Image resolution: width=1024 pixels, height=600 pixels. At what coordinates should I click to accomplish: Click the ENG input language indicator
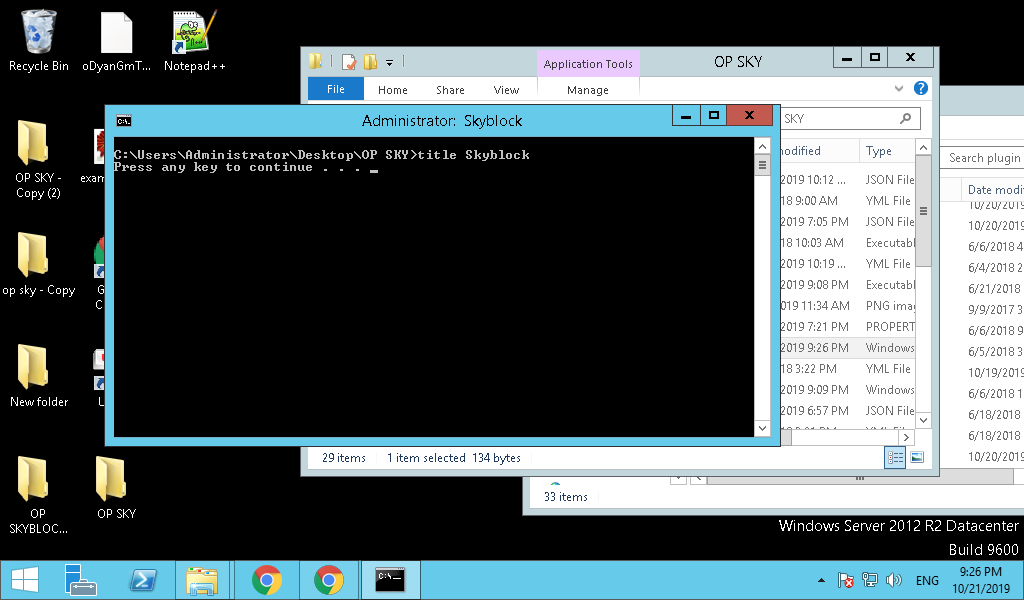coord(927,580)
